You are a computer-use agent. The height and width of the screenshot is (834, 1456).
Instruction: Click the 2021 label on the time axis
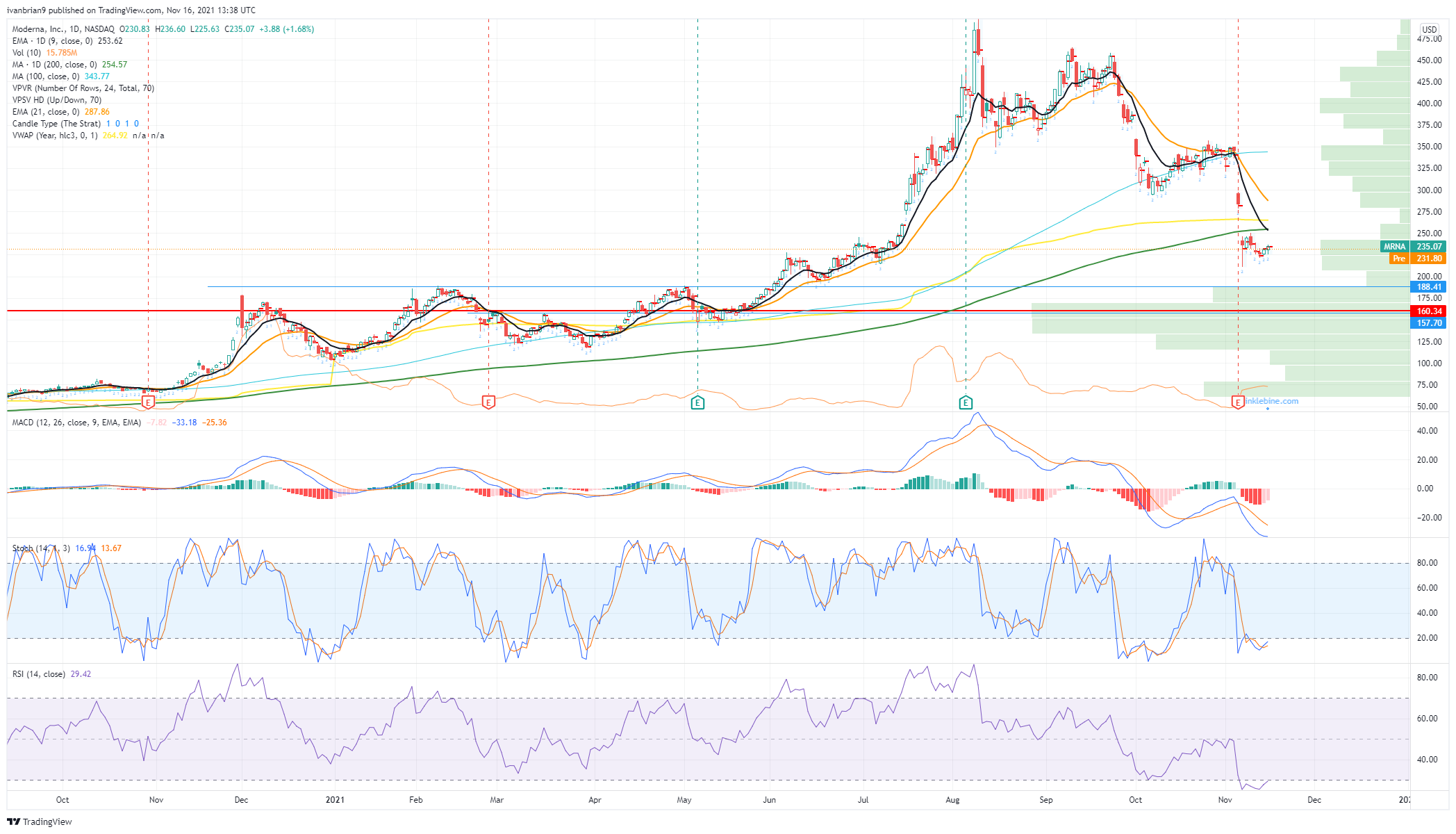(x=335, y=800)
